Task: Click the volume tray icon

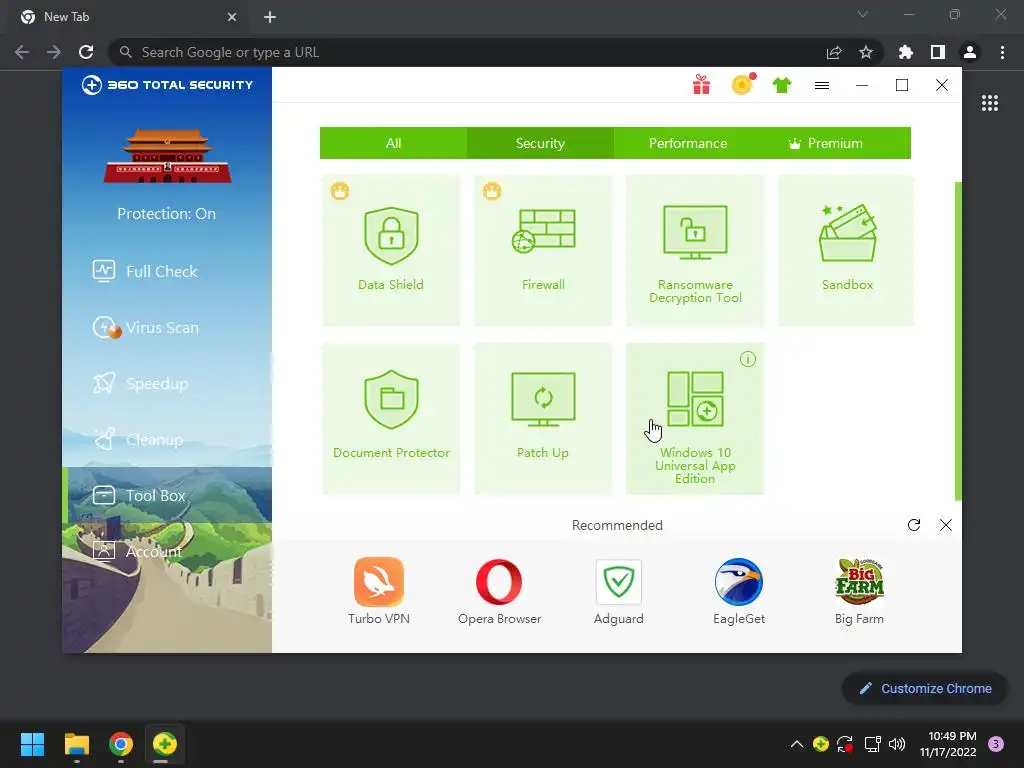Action: pos(897,744)
